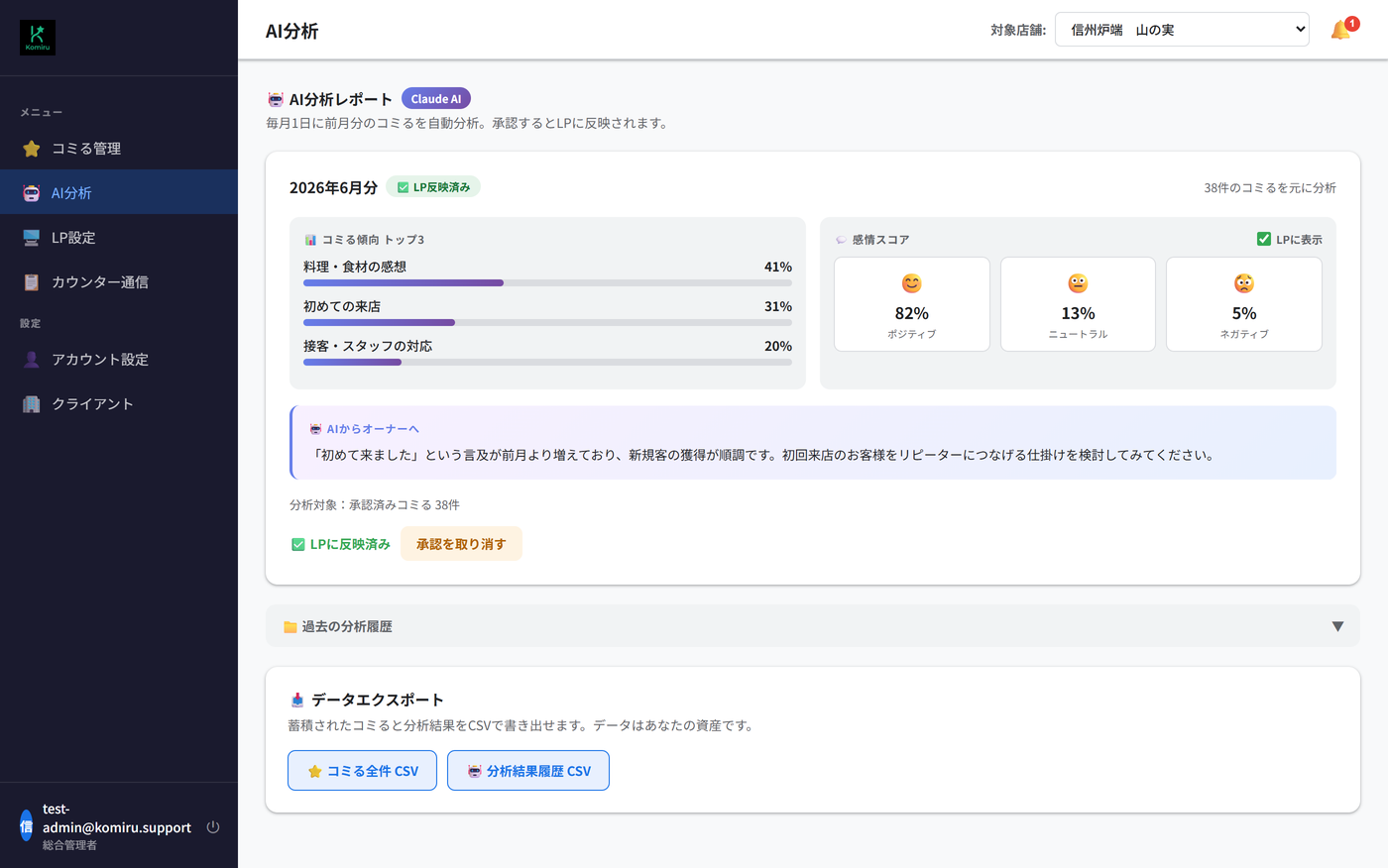Click the smiling face icon for ポジティブ
This screenshot has width=1388, height=868.
tap(912, 284)
